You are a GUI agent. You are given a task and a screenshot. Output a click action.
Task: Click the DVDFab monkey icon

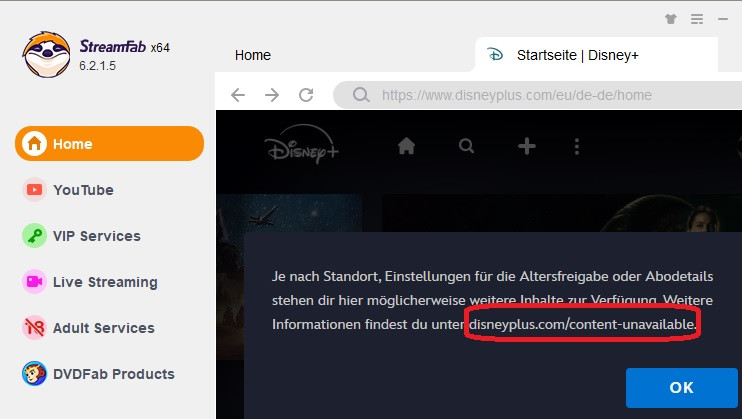click(x=34, y=374)
